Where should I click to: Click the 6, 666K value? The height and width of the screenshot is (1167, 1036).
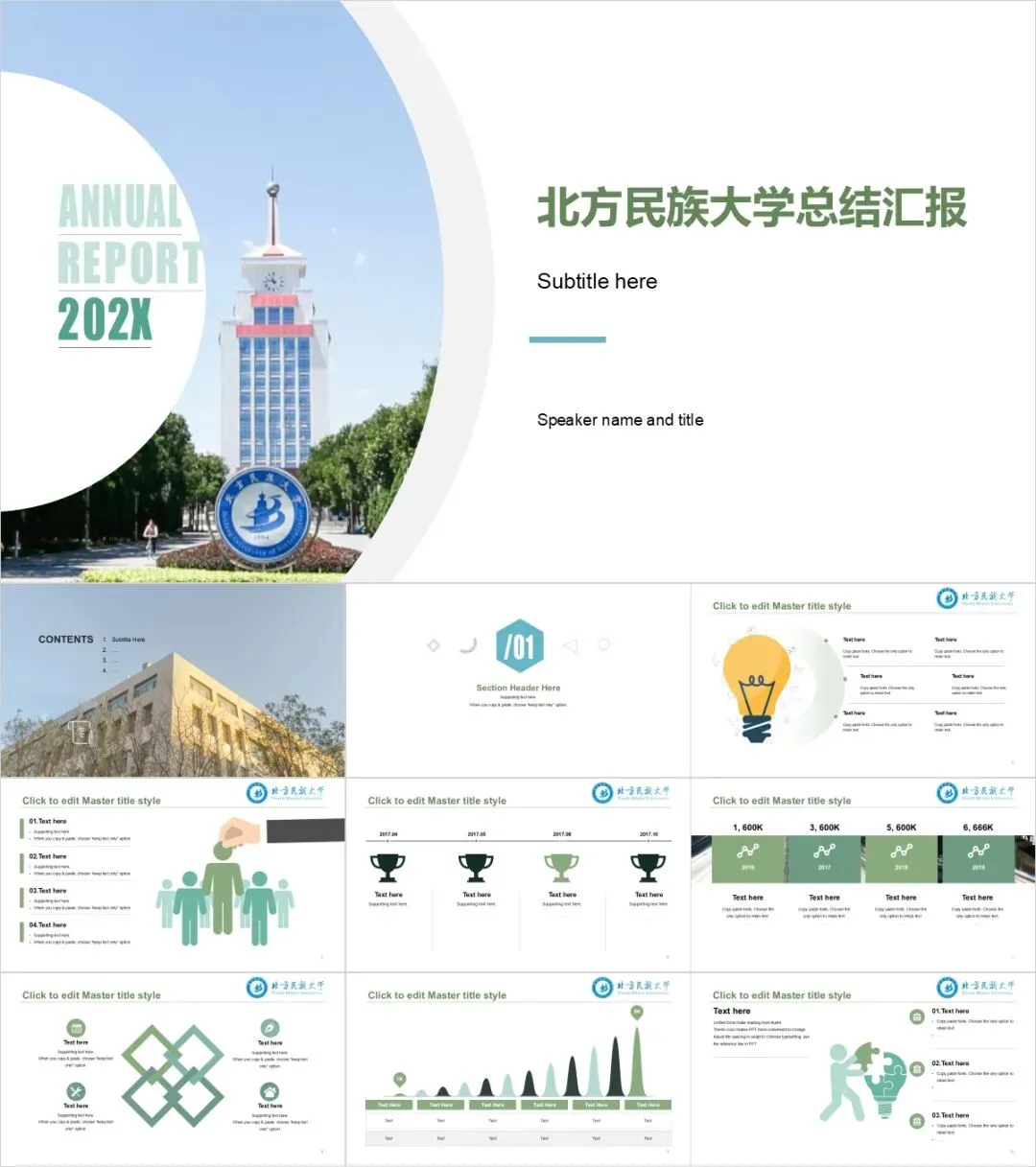coord(978,828)
